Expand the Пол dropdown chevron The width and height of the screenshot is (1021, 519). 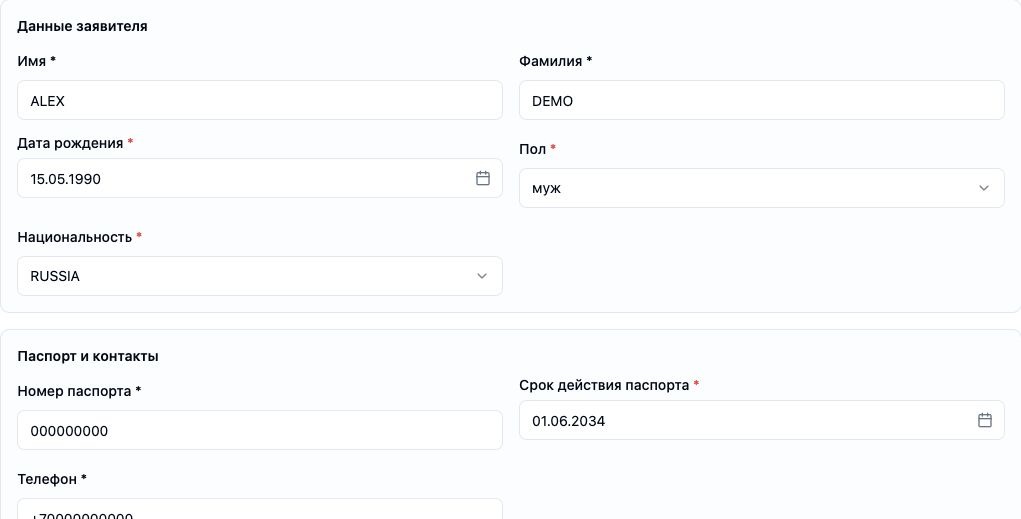[984, 188]
